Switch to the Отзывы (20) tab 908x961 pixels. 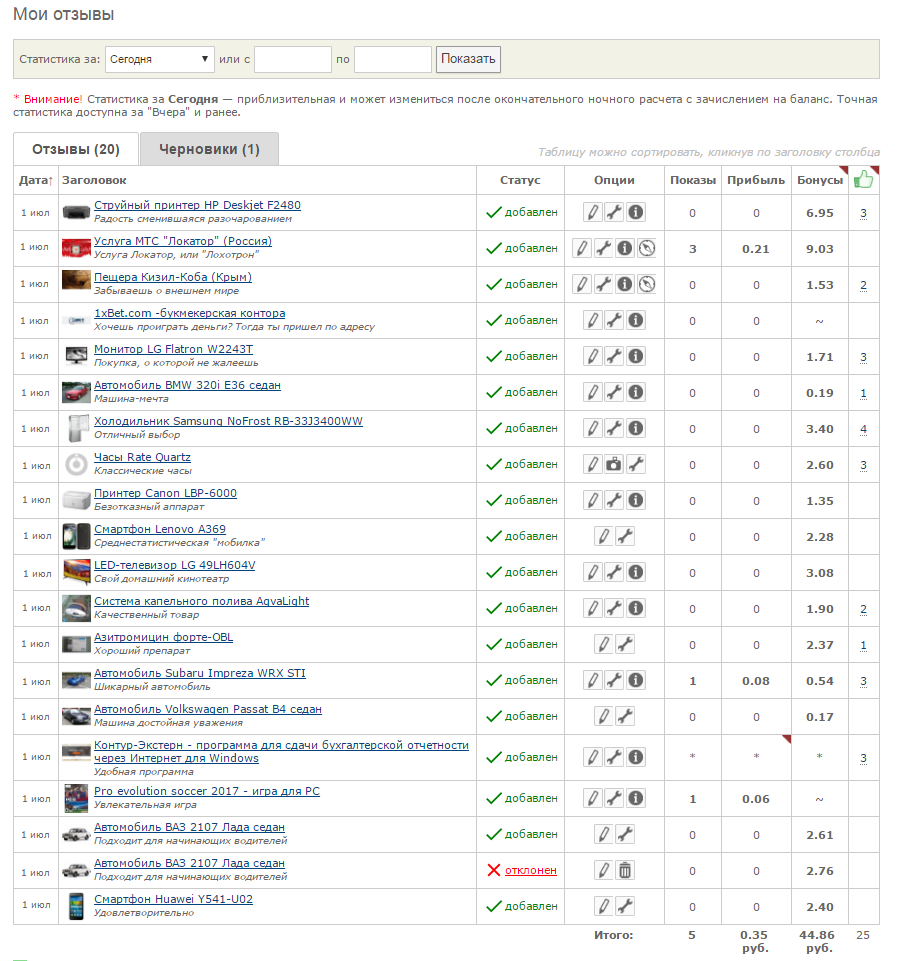click(x=76, y=149)
